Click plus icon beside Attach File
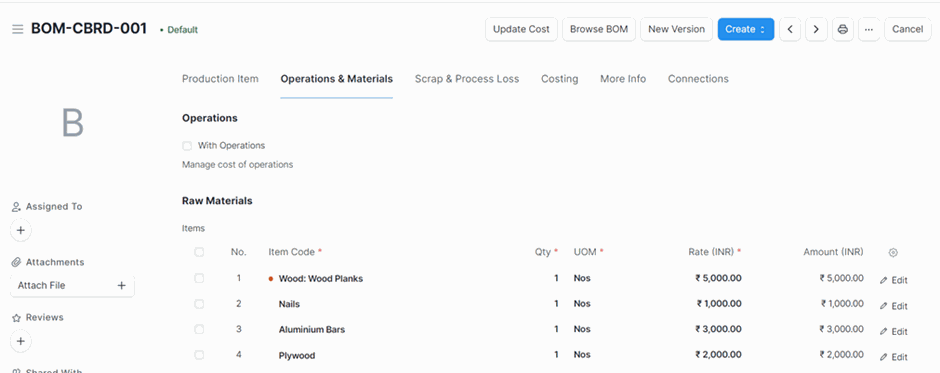Screen dimensions: 940x373 (x=121, y=285)
